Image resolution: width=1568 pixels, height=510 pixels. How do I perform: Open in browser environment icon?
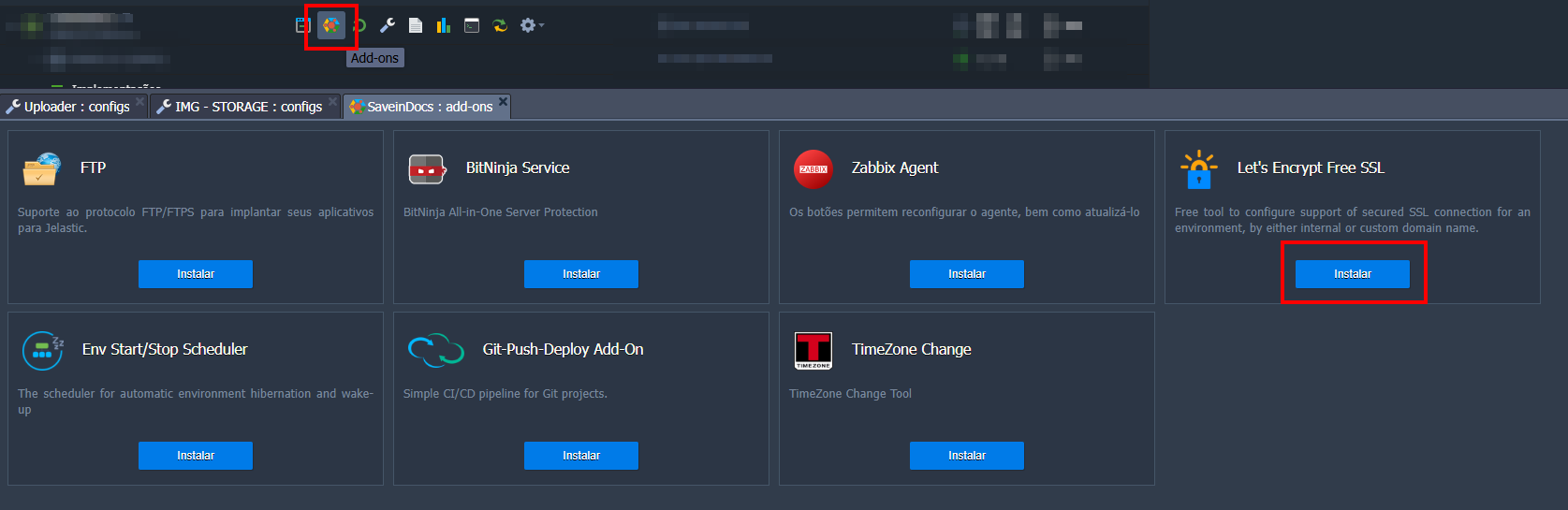pos(302,25)
